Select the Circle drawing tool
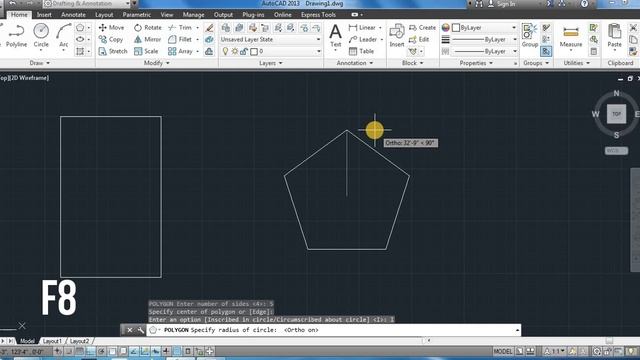The height and width of the screenshot is (360, 640). pos(41,36)
